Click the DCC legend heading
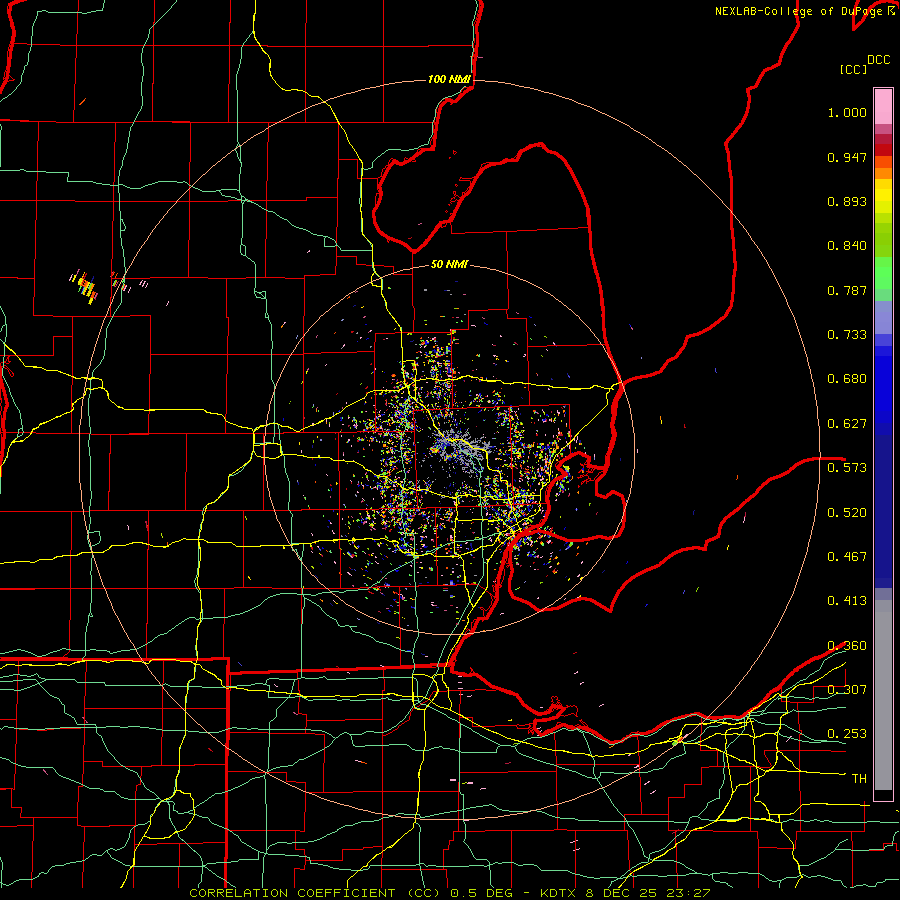The width and height of the screenshot is (900, 900). 878,60
